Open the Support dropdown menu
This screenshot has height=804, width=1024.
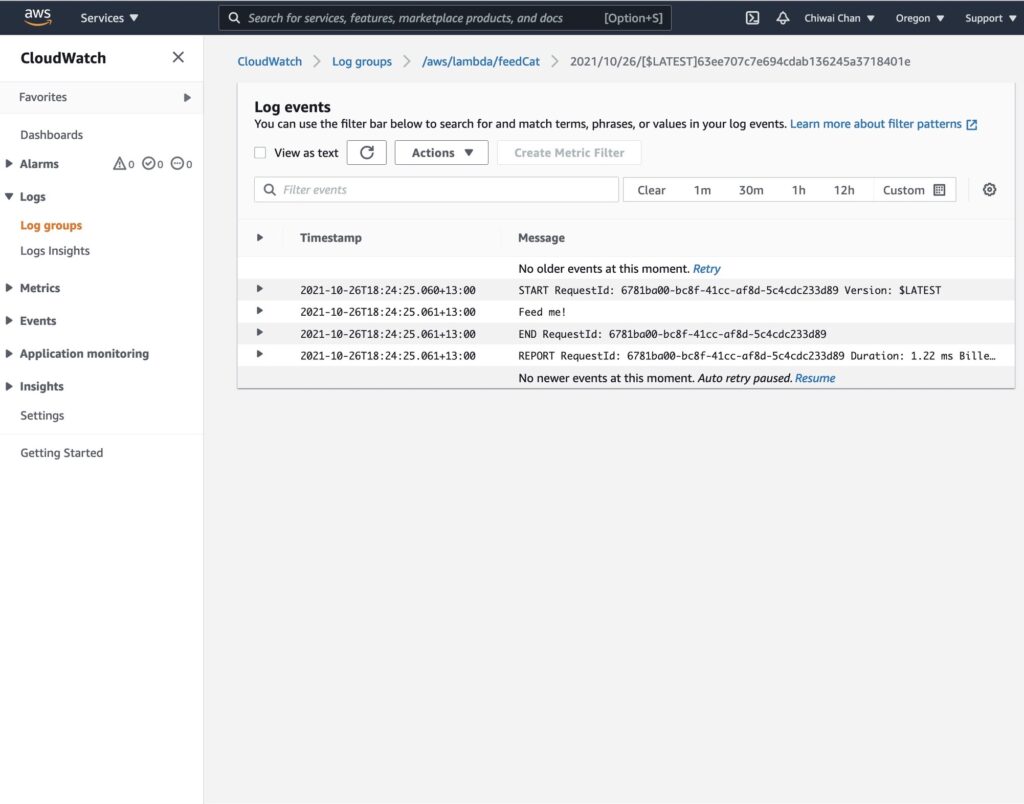pyautogui.click(x=991, y=18)
